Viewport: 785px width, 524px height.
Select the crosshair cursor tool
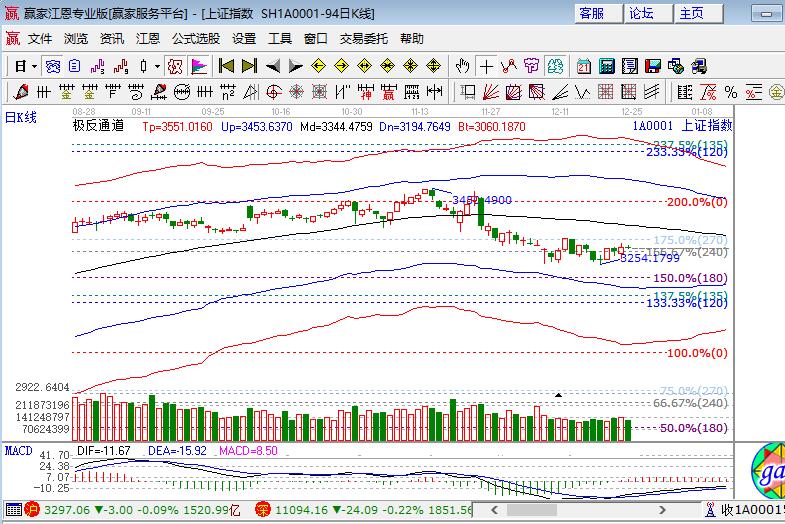click(x=486, y=66)
